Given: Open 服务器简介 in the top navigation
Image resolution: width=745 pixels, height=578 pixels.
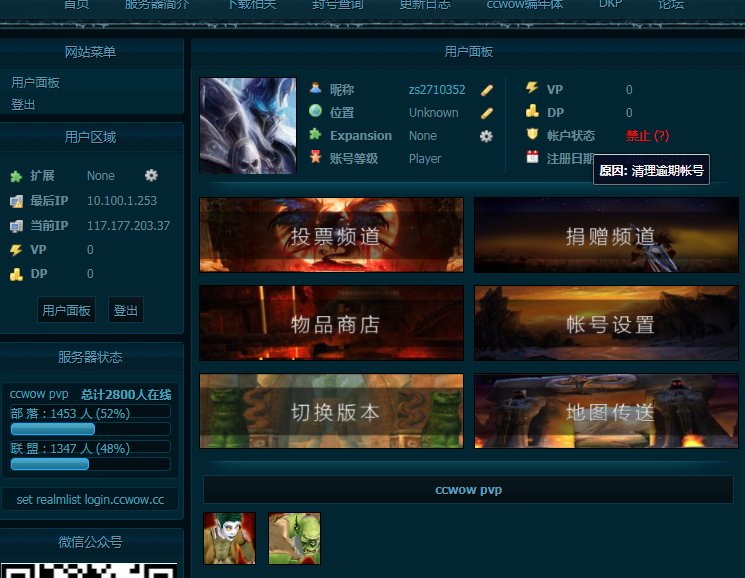Looking at the screenshot, I should click(157, 5).
